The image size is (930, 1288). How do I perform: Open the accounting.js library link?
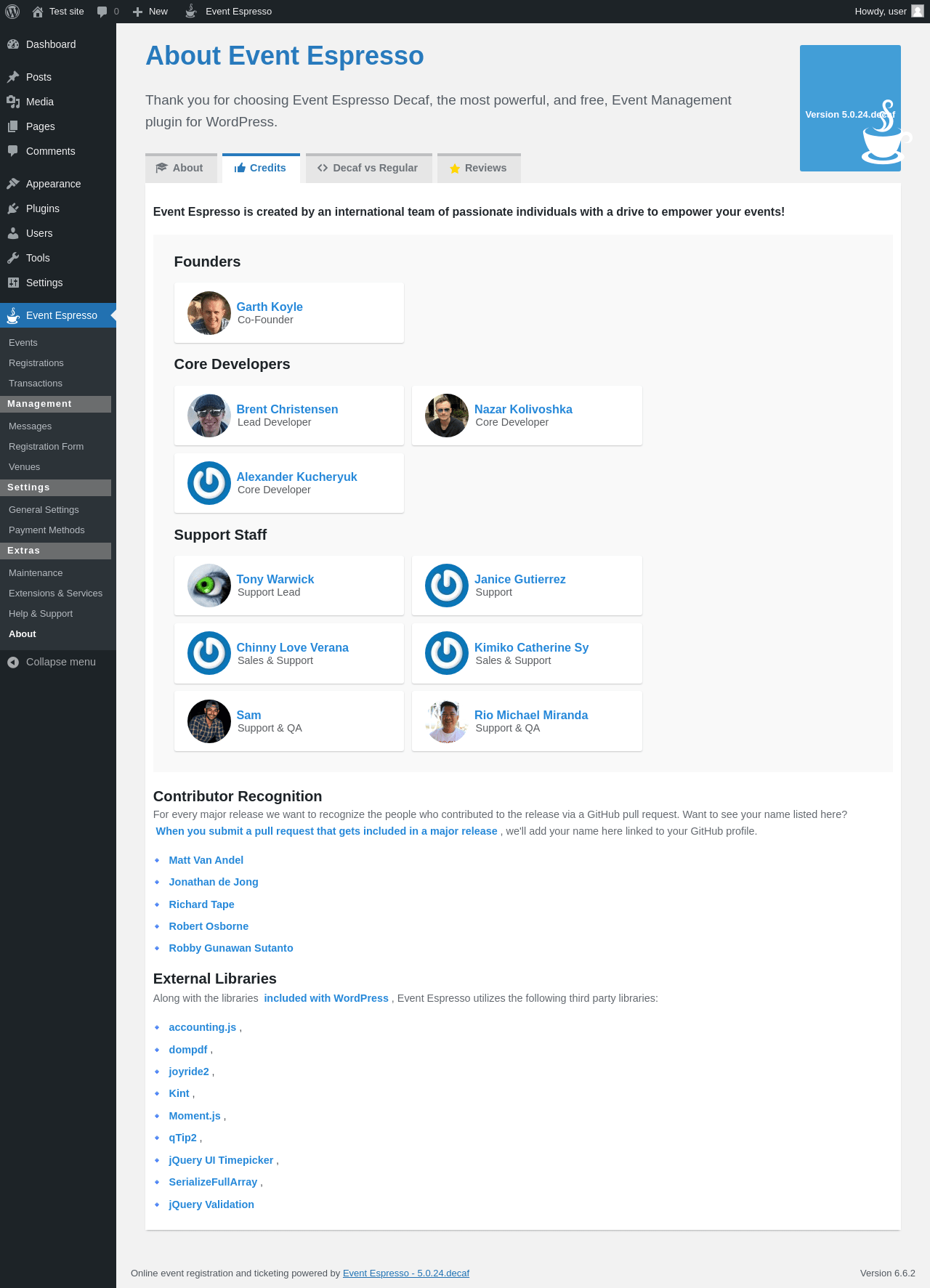coord(203,1027)
